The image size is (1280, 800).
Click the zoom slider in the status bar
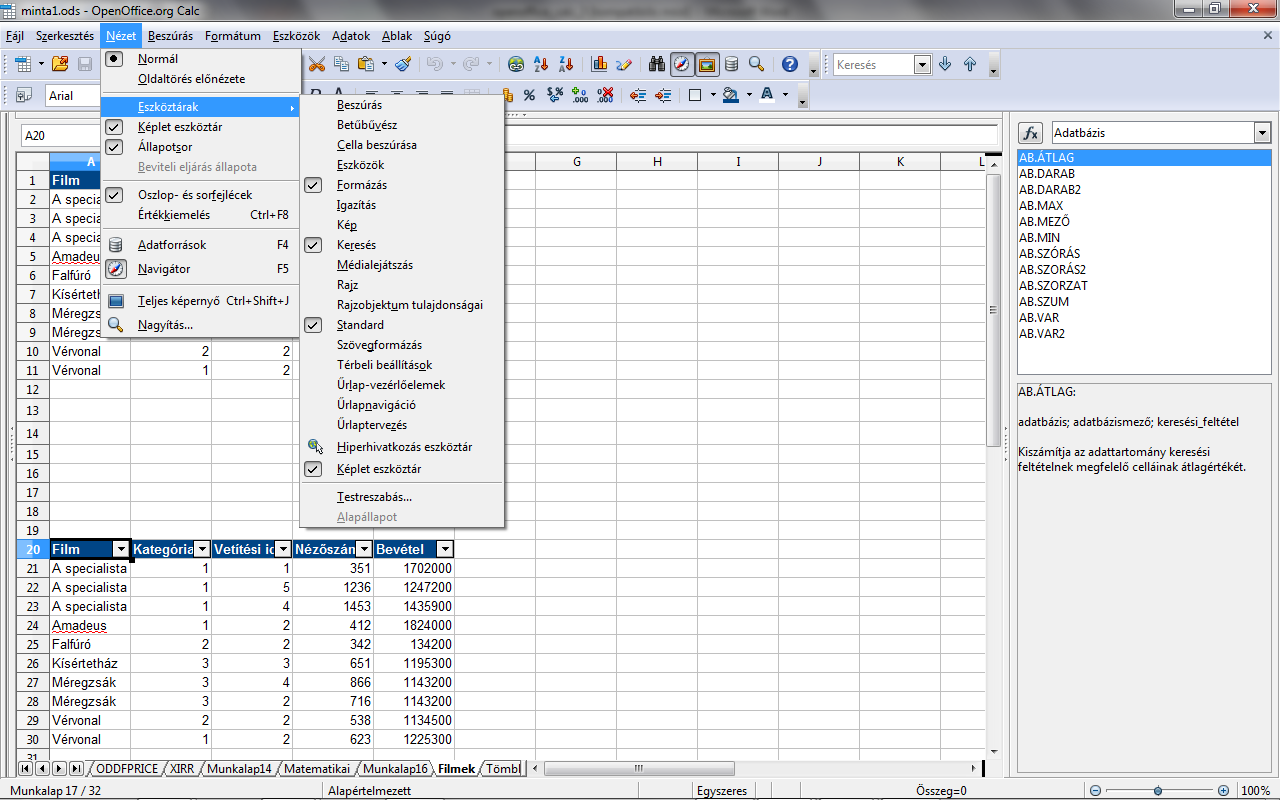[1157, 790]
